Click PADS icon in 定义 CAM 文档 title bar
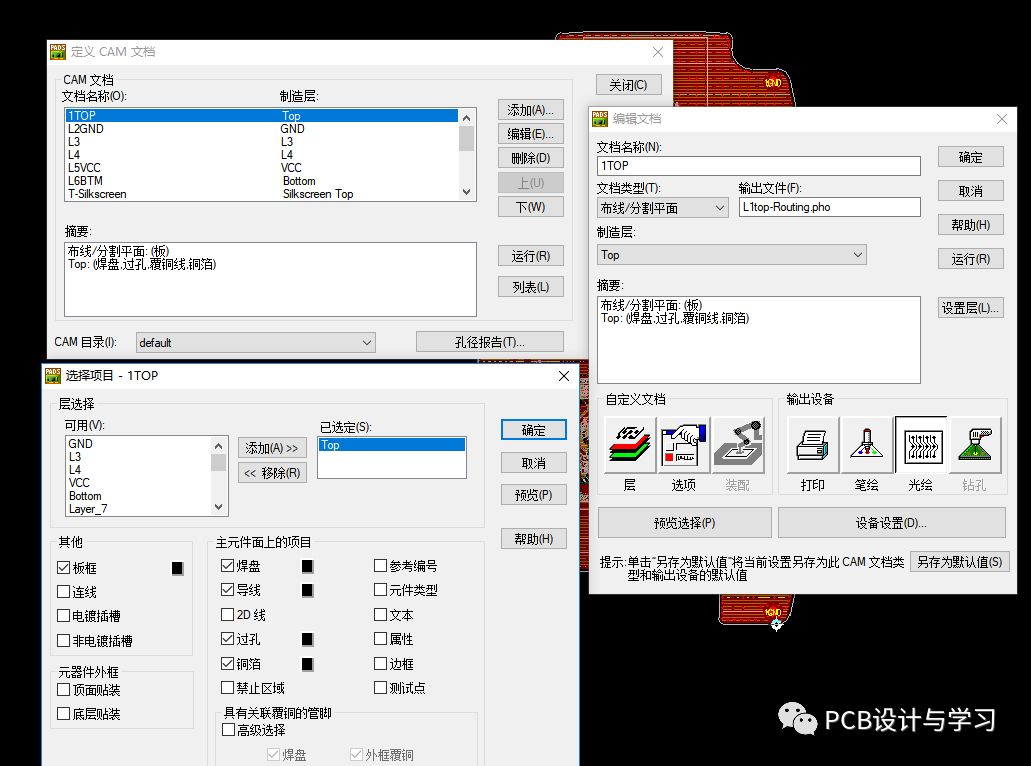 [x=58, y=51]
